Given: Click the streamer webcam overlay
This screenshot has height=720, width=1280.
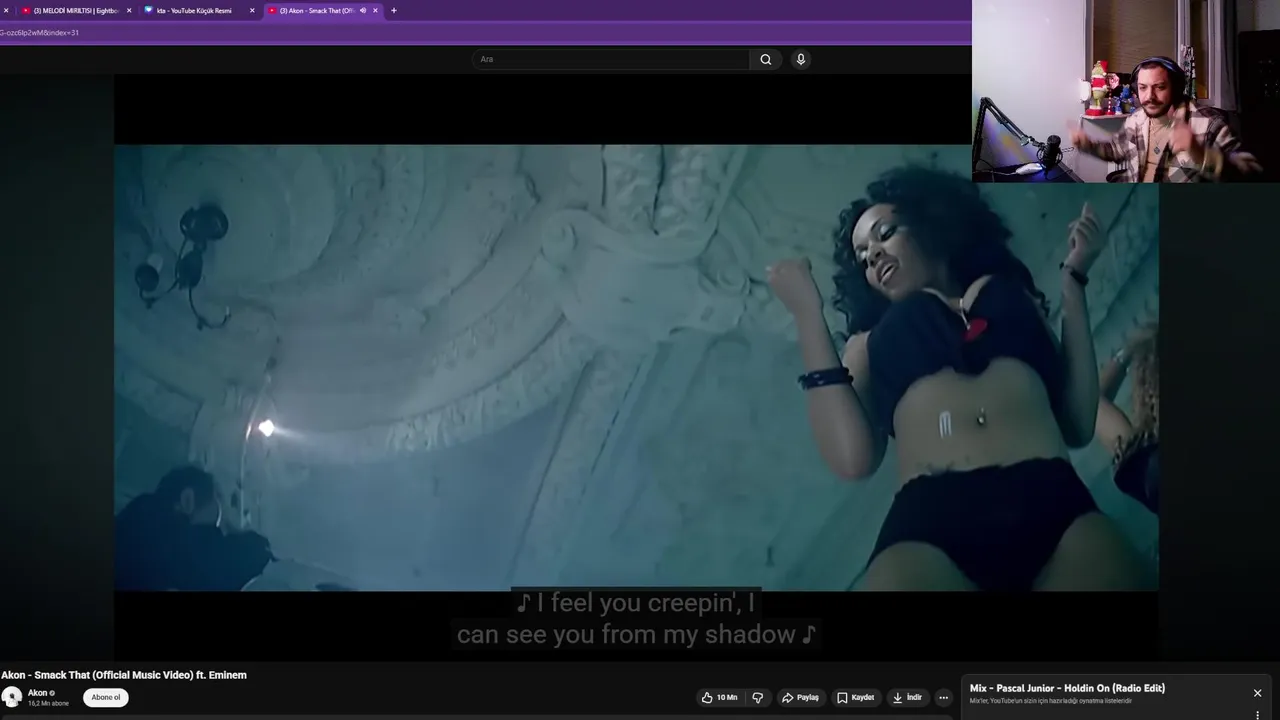Looking at the screenshot, I should click(1126, 91).
